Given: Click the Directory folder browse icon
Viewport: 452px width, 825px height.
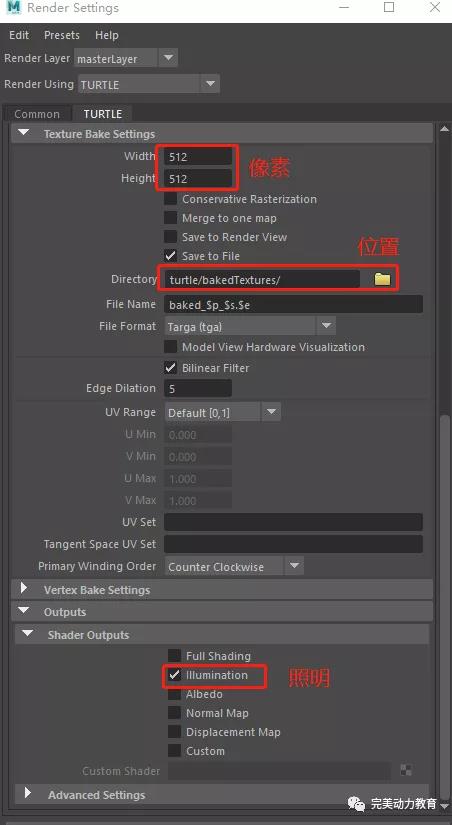Looking at the screenshot, I should coord(383,279).
